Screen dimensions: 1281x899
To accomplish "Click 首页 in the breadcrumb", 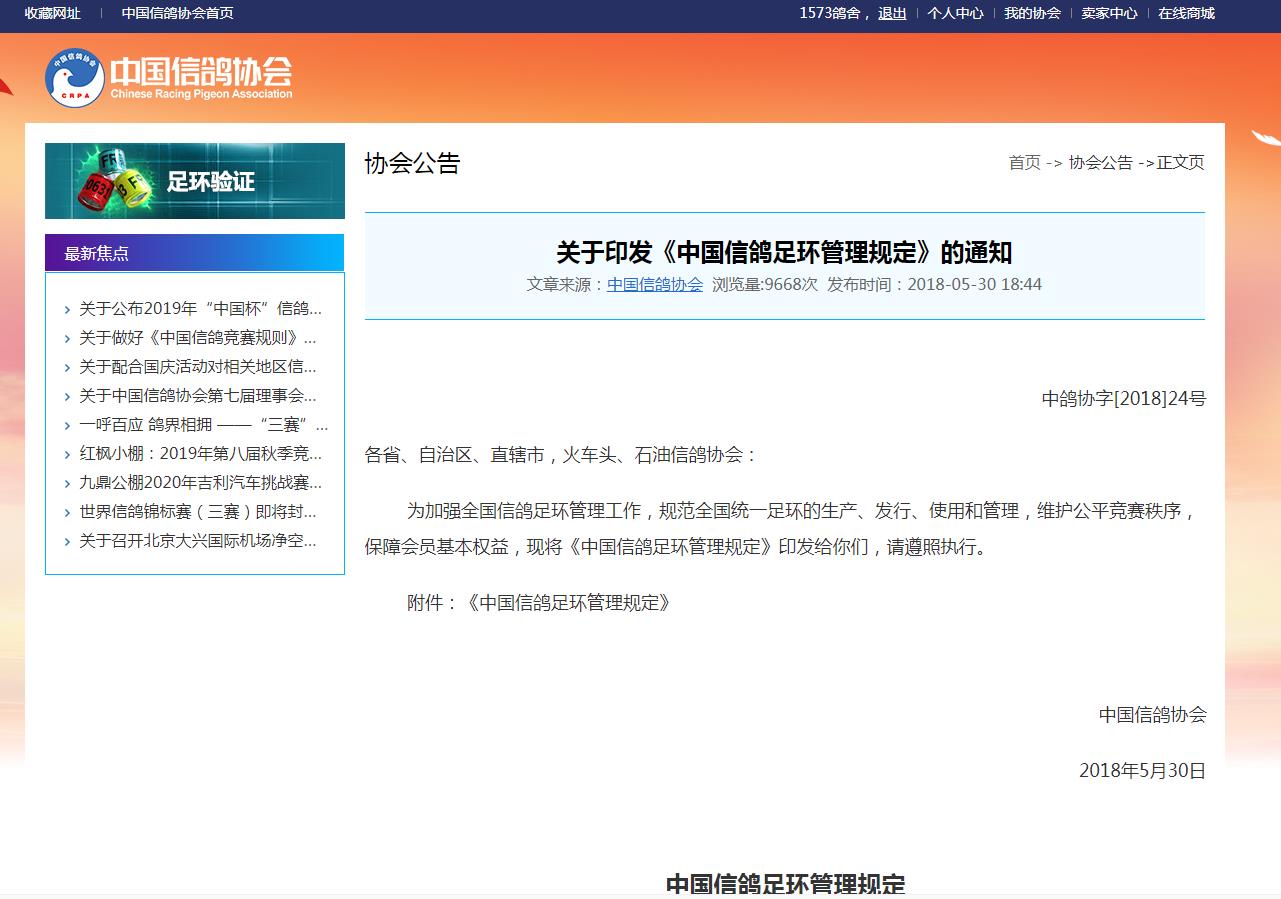I will (x=1024, y=163).
